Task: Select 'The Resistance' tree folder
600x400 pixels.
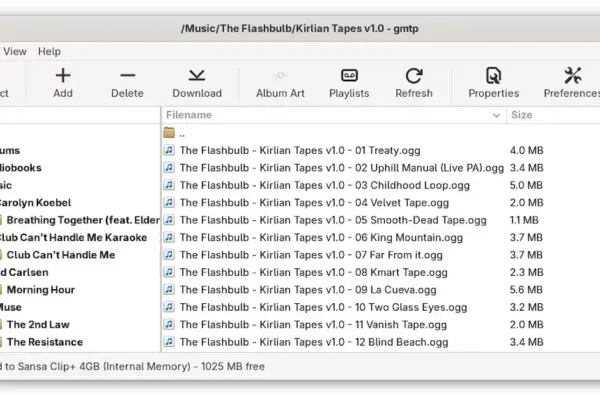Action: pos(45,342)
